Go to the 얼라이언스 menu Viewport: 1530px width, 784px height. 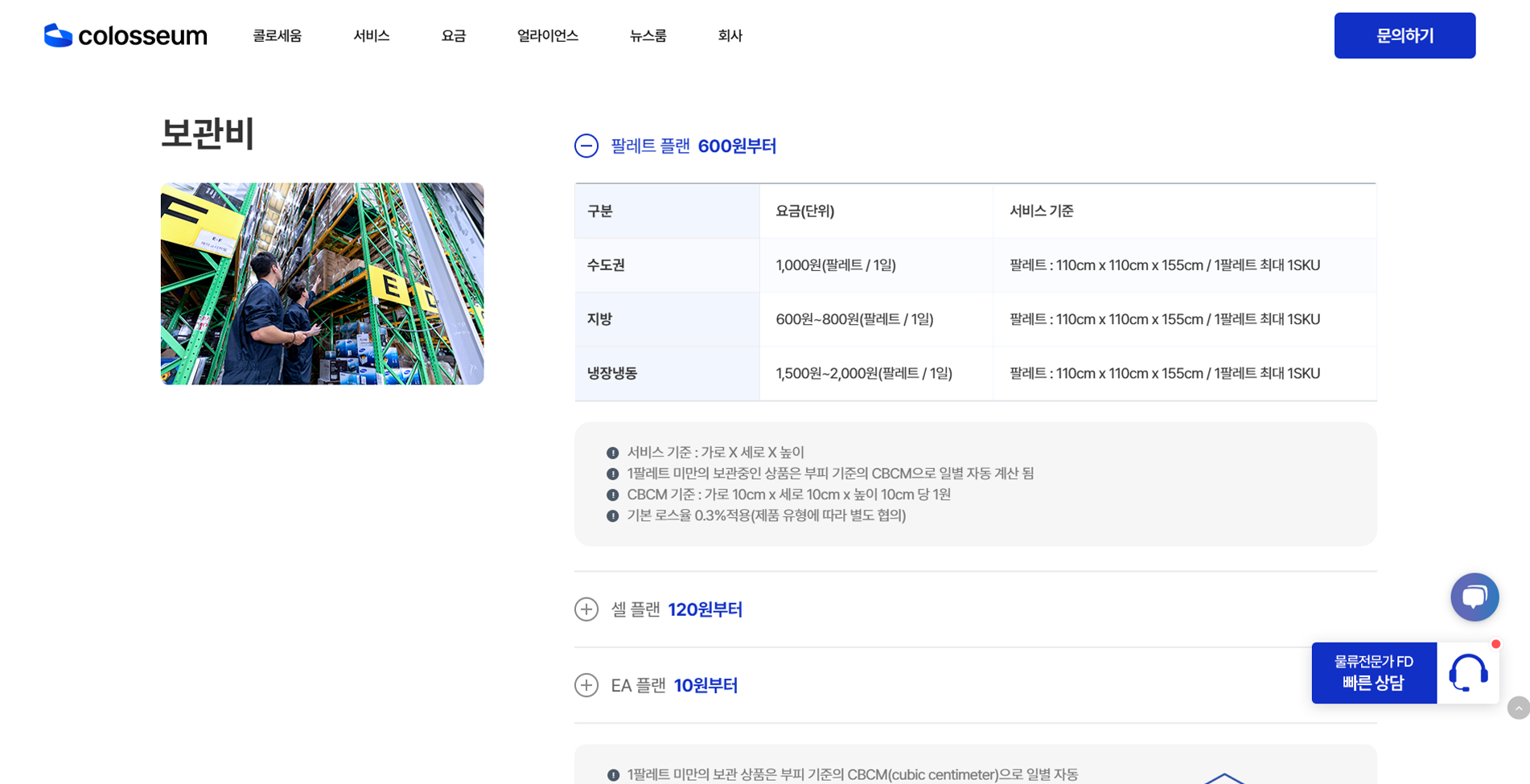tap(547, 35)
